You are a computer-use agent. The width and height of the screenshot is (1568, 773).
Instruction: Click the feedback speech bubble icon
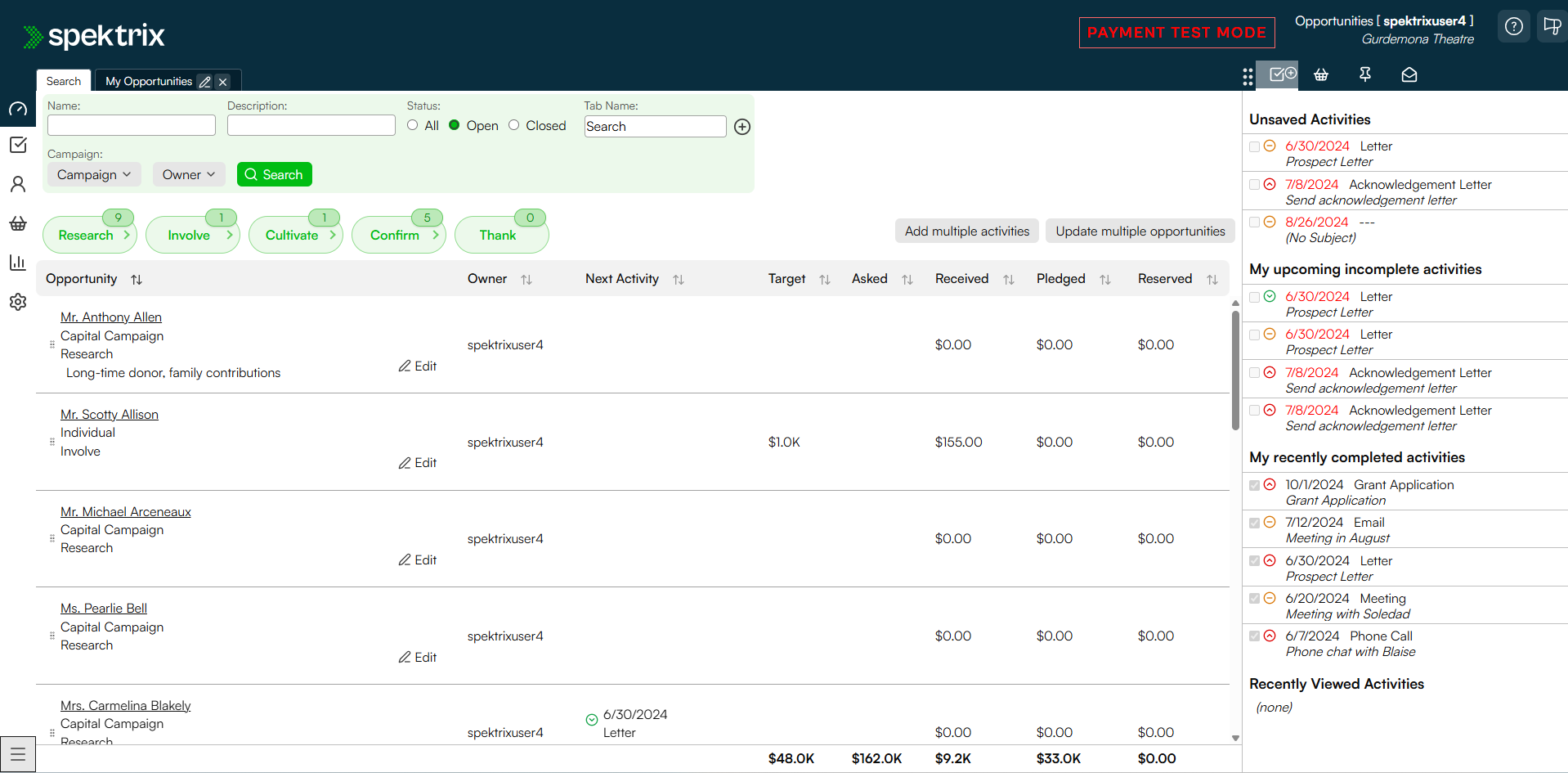(x=1552, y=27)
